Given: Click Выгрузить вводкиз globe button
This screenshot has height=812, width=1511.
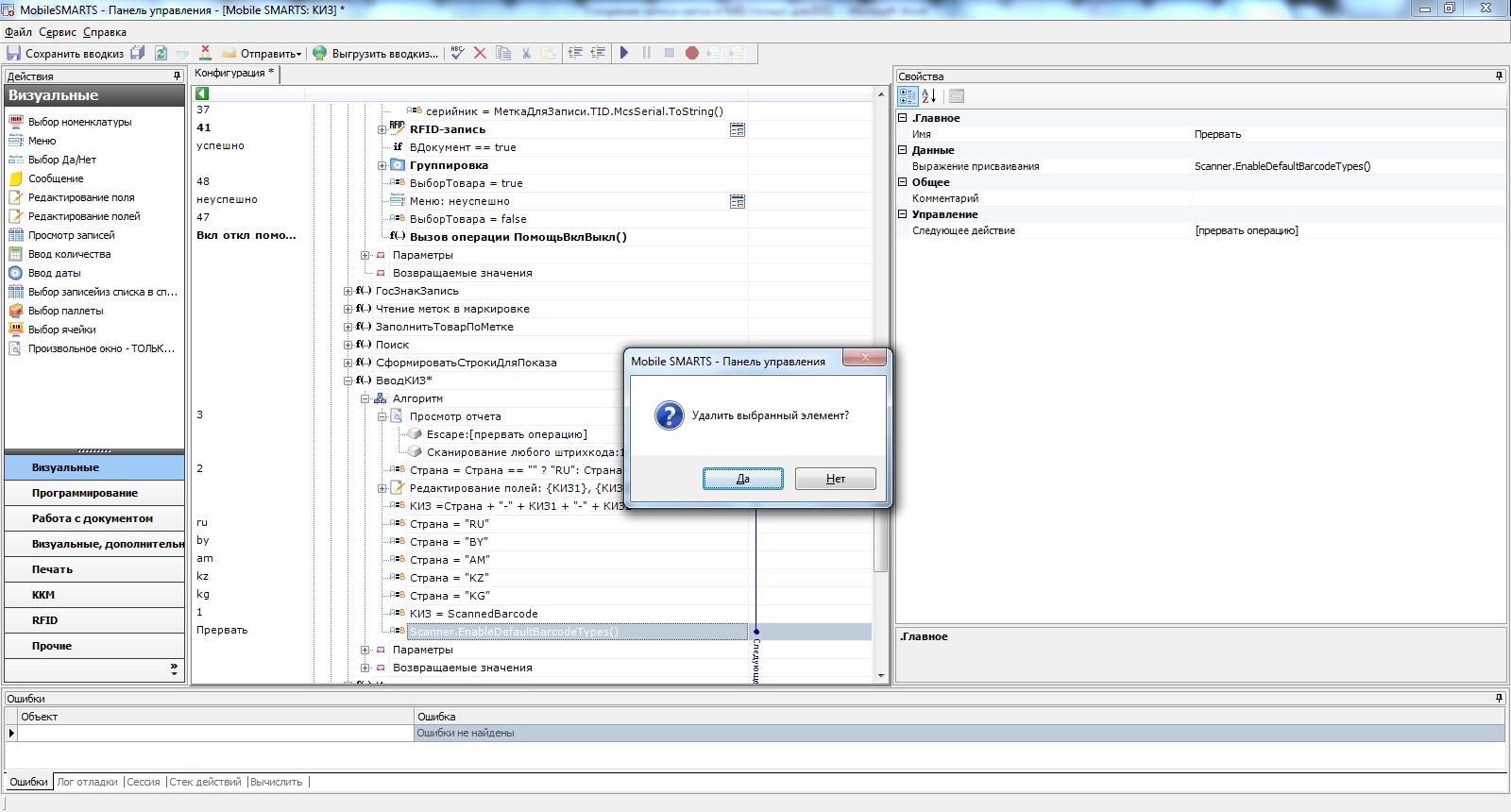Looking at the screenshot, I should pyautogui.click(x=375, y=54).
